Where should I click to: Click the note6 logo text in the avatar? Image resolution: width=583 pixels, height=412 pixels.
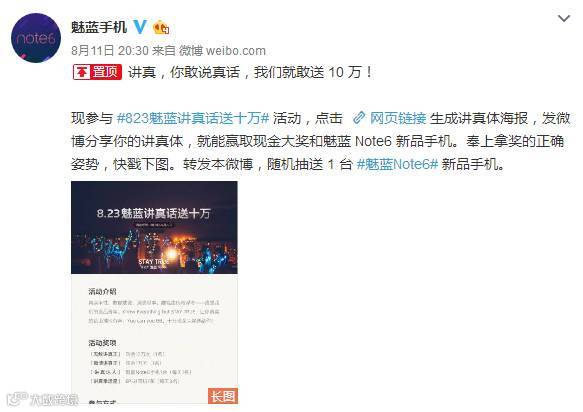tap(36, 38)
